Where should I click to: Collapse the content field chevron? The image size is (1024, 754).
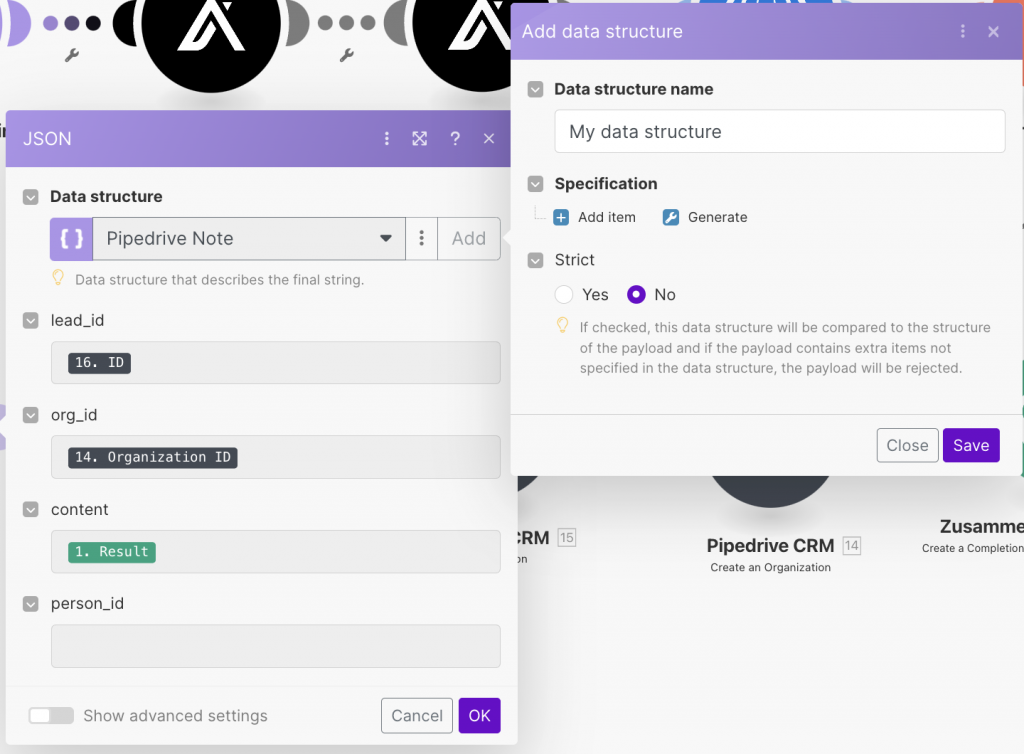[31, 510]
